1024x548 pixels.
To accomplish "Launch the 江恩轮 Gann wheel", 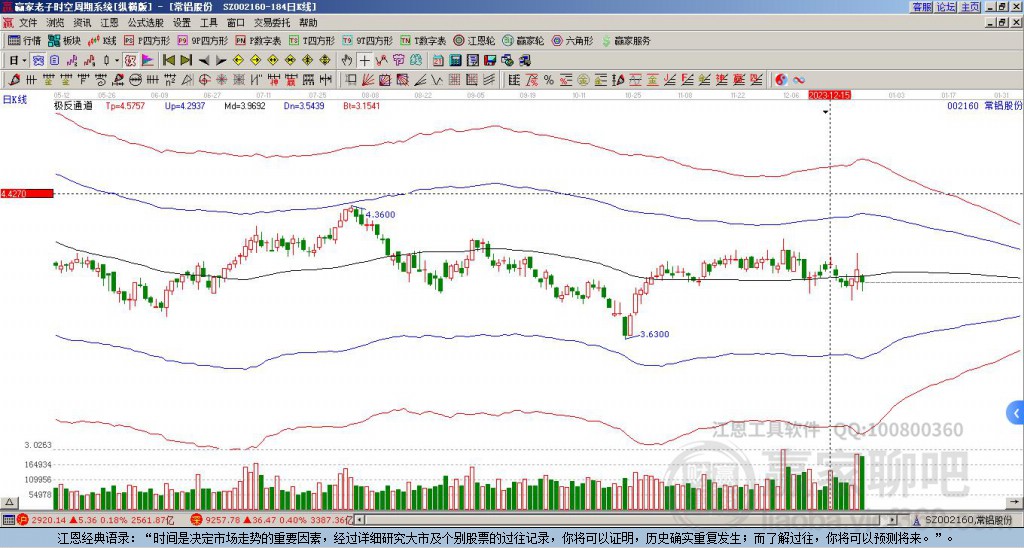I will pyautogui.click(x=474, y=40).
